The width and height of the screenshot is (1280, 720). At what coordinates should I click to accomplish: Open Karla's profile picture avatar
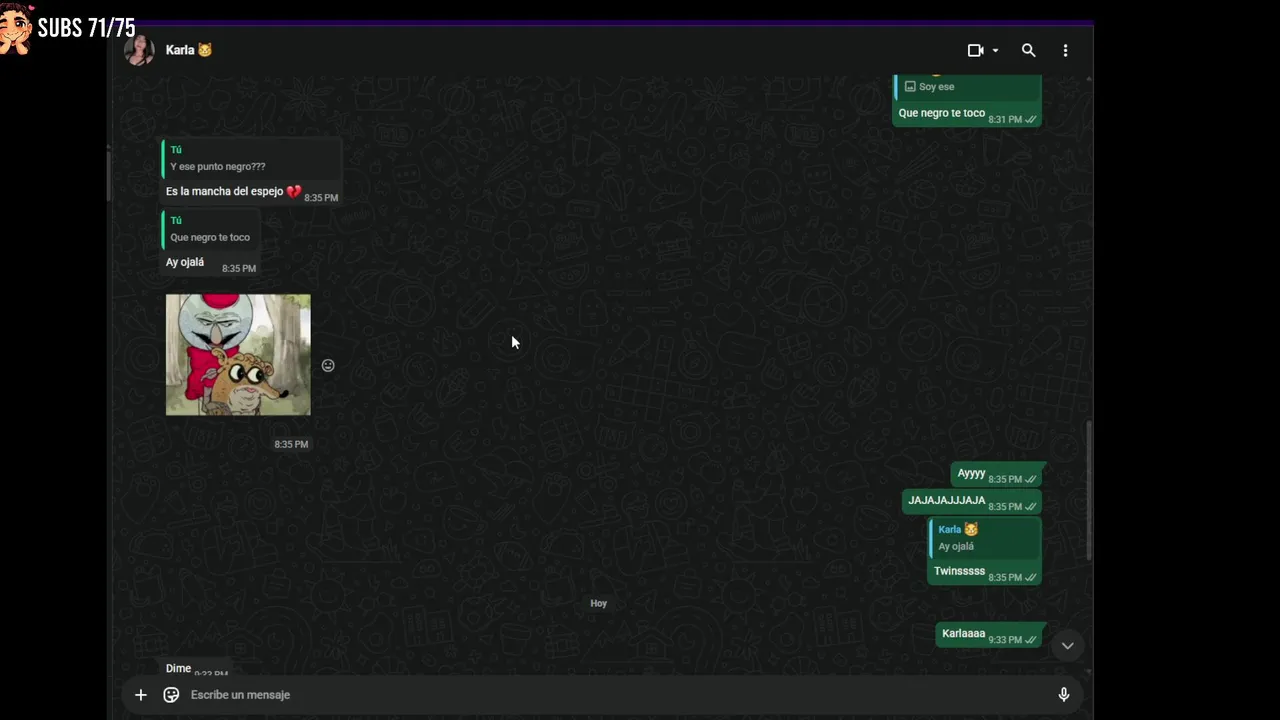point(139,50)
